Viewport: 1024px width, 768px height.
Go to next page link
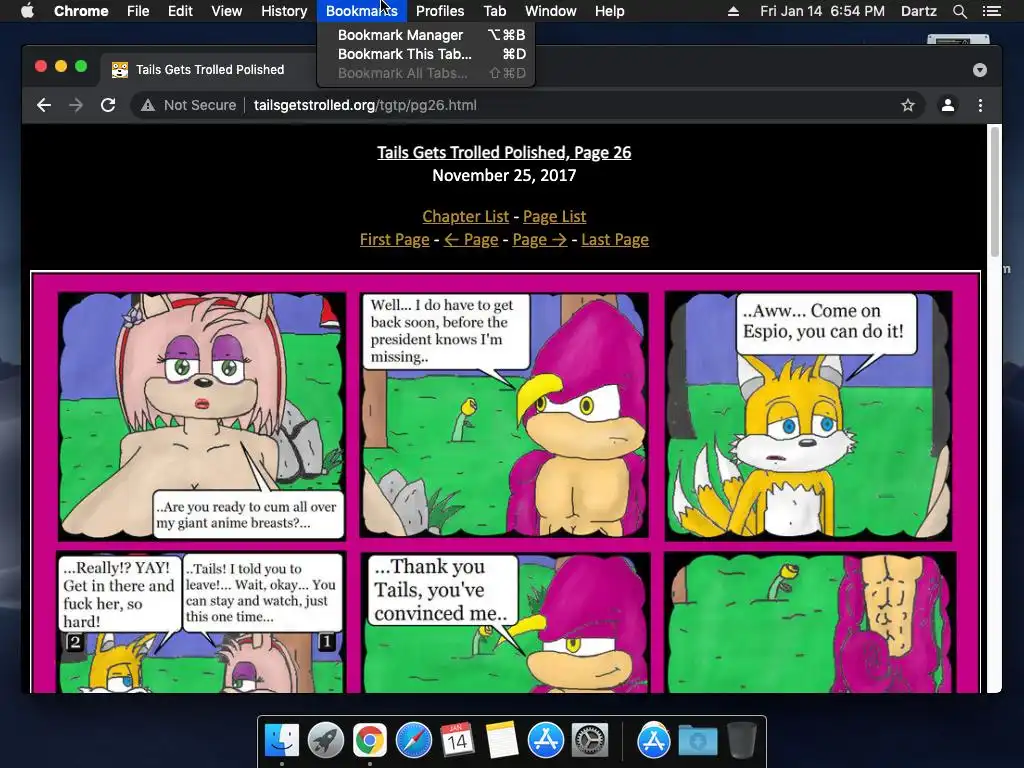point(540,240)
